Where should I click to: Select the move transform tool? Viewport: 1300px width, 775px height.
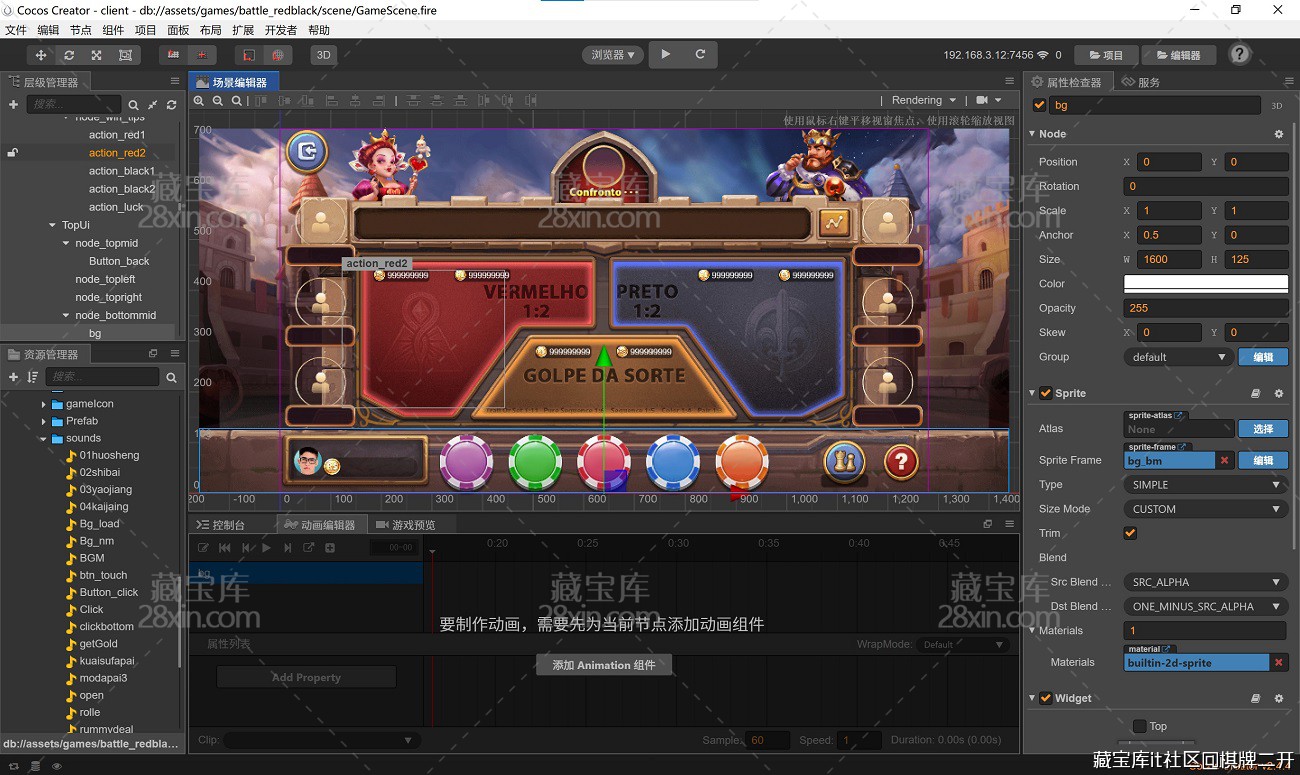pos(41,55)
